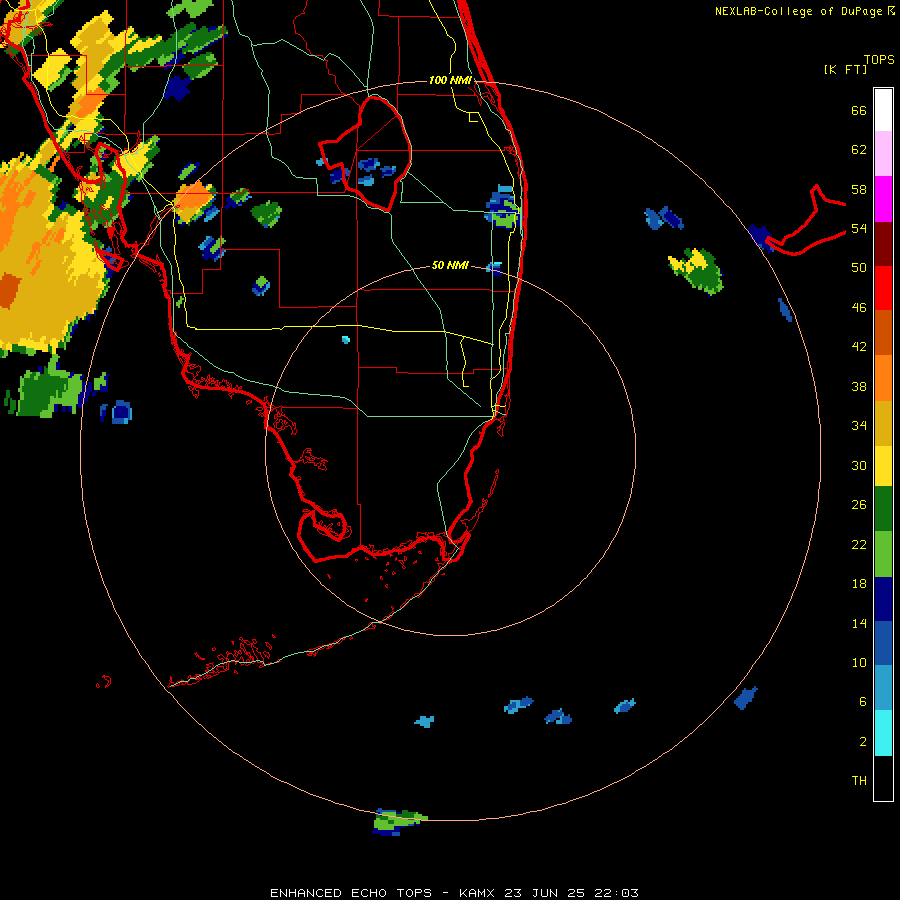This screenshot has width=900, height=900.
Task: Click the 14 value on the legend
Action: click(x=859, y=623)
